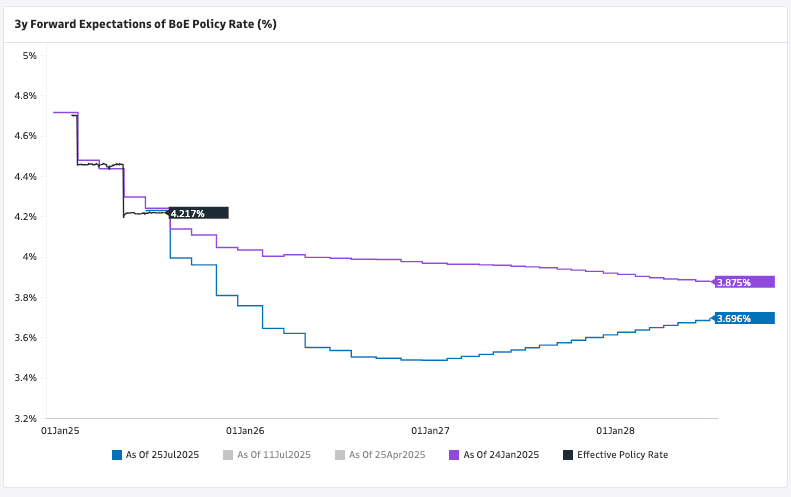
Task: Click the 01Jan27 x-axis tick label
Action: coord(430,430)
